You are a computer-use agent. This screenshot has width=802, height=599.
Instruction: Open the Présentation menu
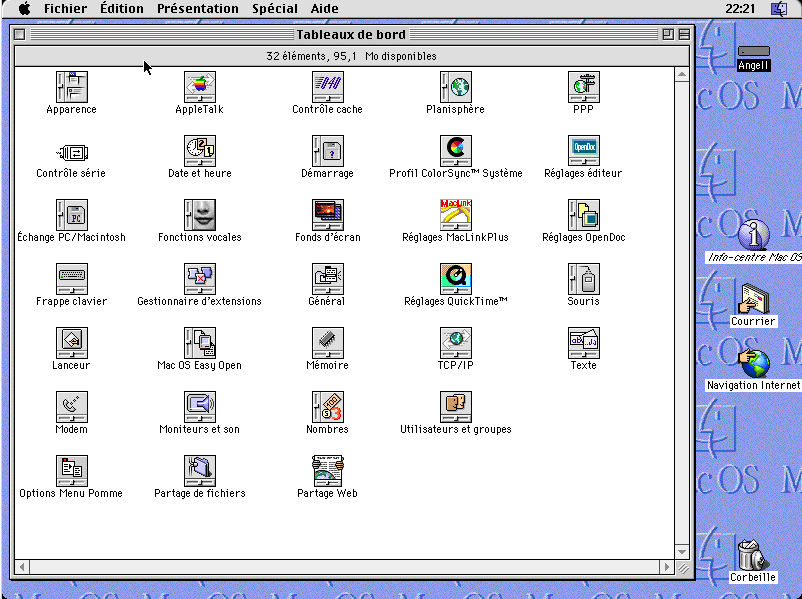click(x=198, y=9)
